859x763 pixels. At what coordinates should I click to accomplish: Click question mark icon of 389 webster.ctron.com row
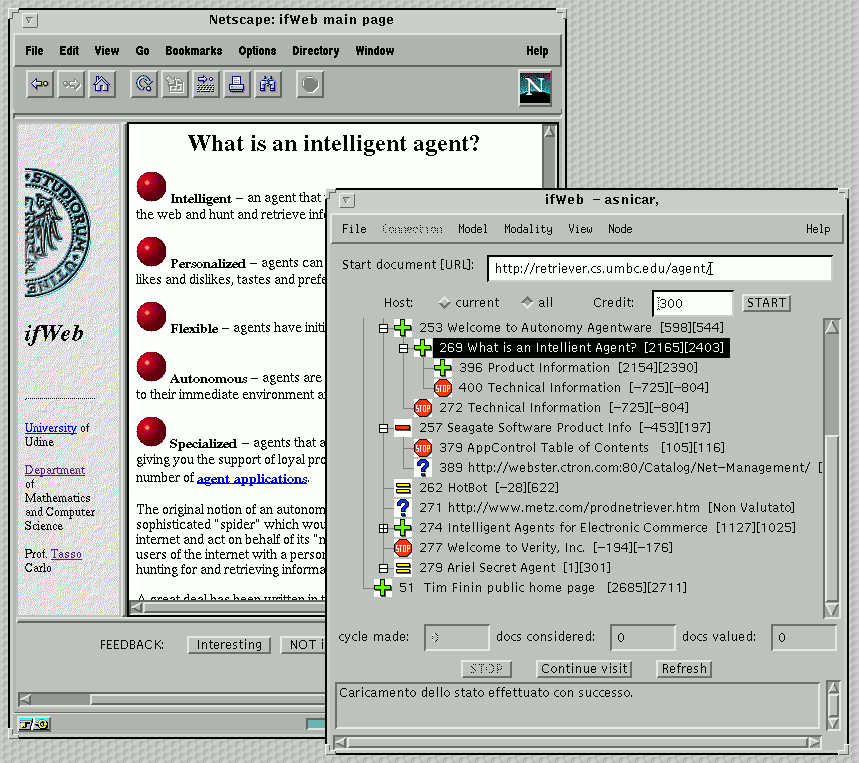(x=422, y=467)
